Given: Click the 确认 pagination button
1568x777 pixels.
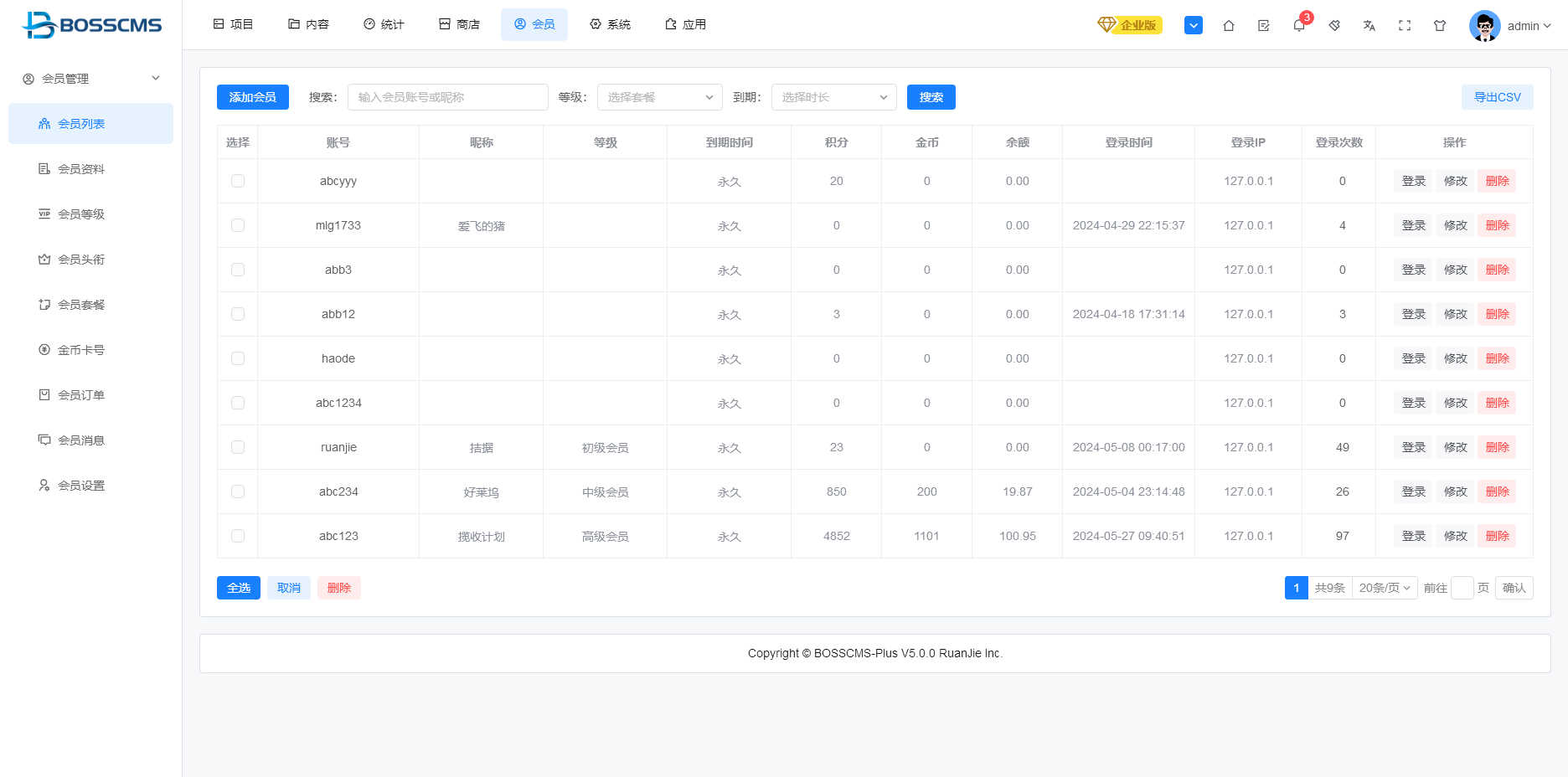Looking at the screenshot, I should pos(1514,588).
